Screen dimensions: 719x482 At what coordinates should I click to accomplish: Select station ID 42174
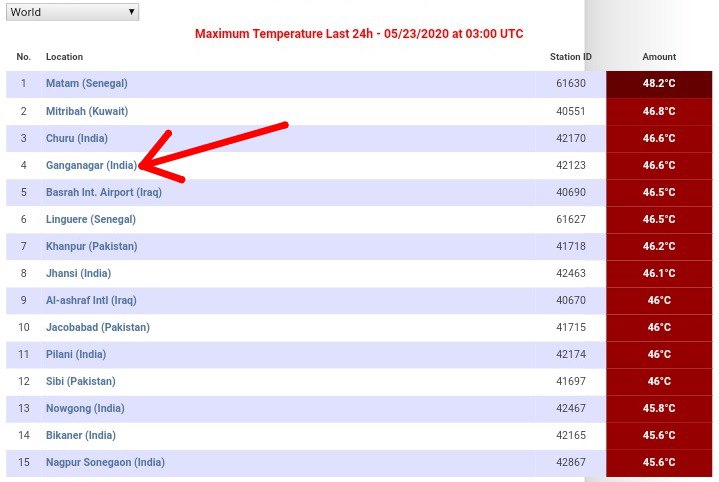570,355
